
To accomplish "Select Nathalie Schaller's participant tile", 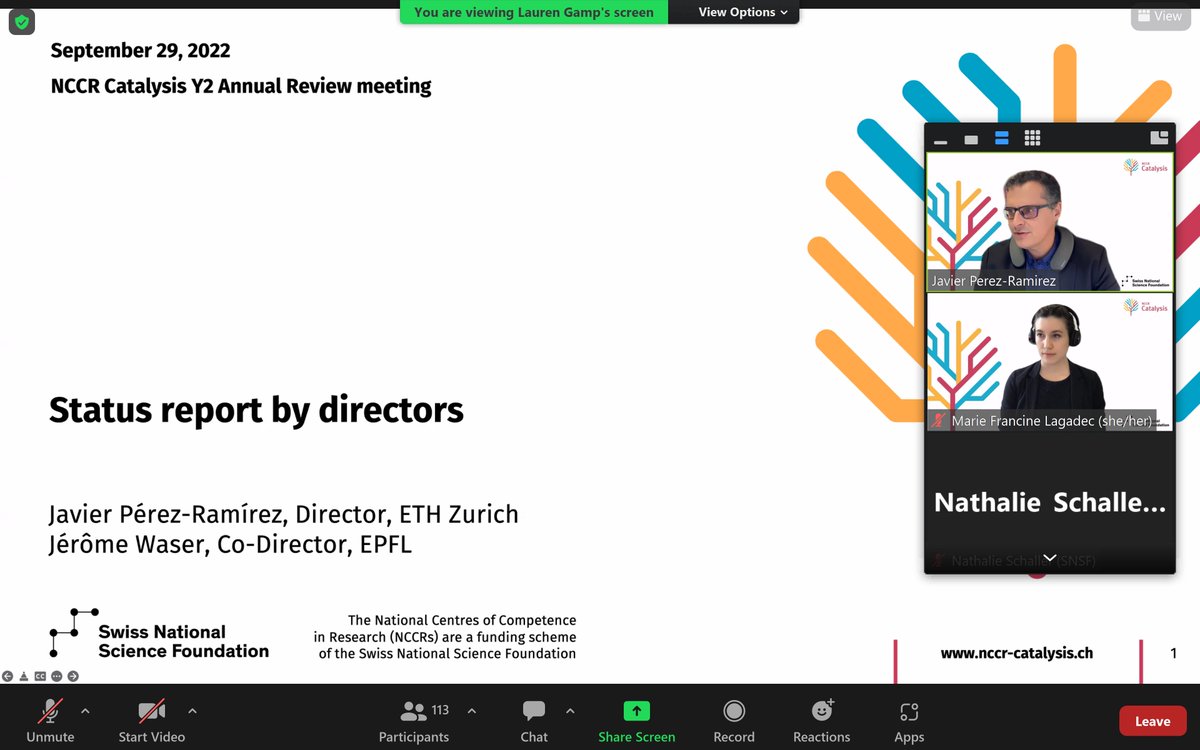I will [1050, 503].
